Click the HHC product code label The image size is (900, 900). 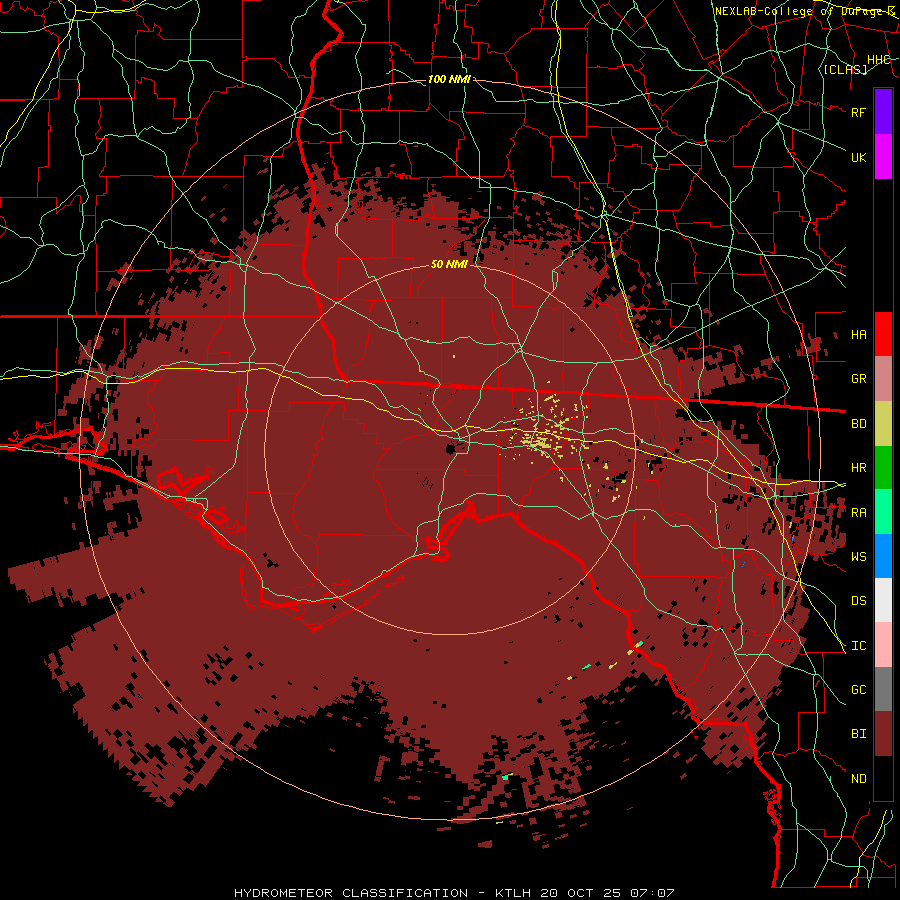click(879, 60)
